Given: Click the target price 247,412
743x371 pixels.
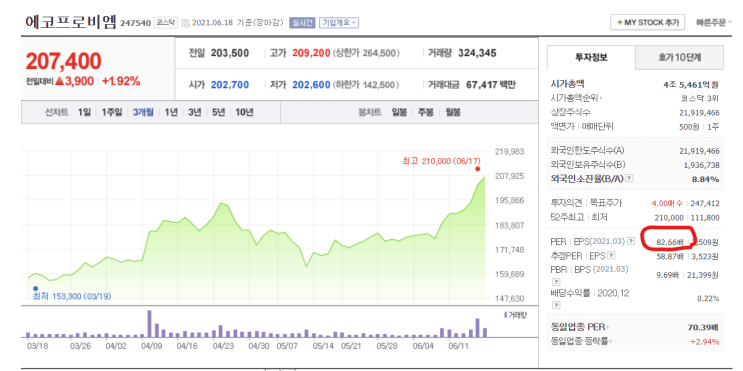Looking at the screenshot, I should pyautogui.click(x=705, y=203).
